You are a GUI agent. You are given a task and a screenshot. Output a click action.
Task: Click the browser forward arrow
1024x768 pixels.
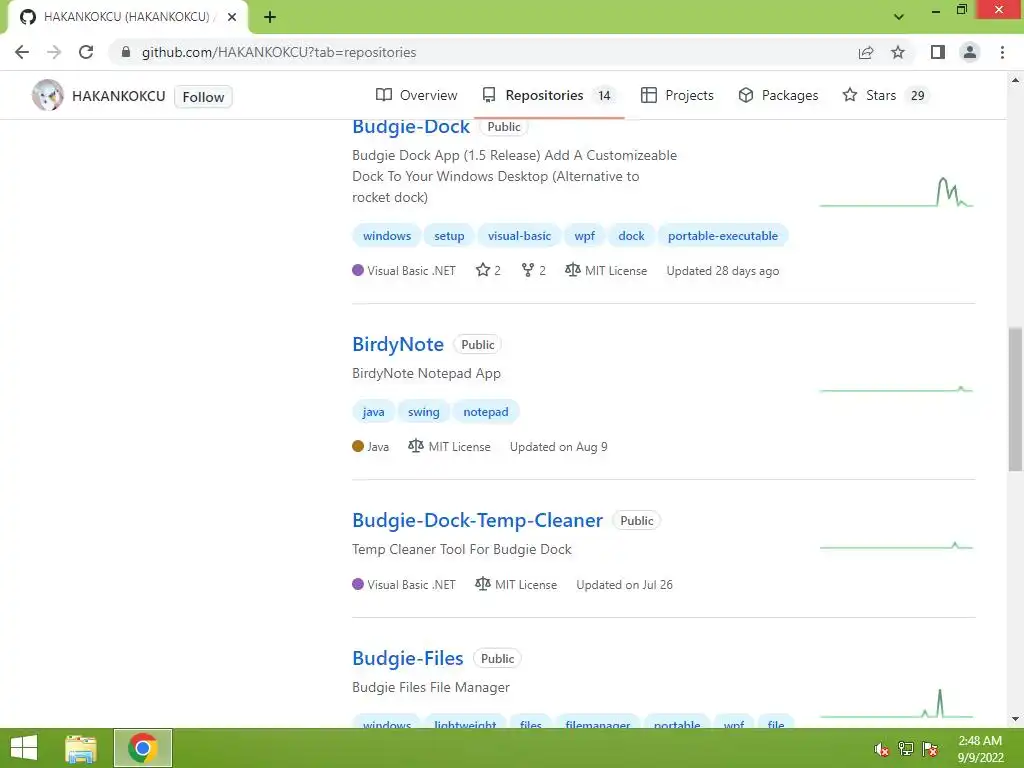pyautogui.click(x=54, y=52)
